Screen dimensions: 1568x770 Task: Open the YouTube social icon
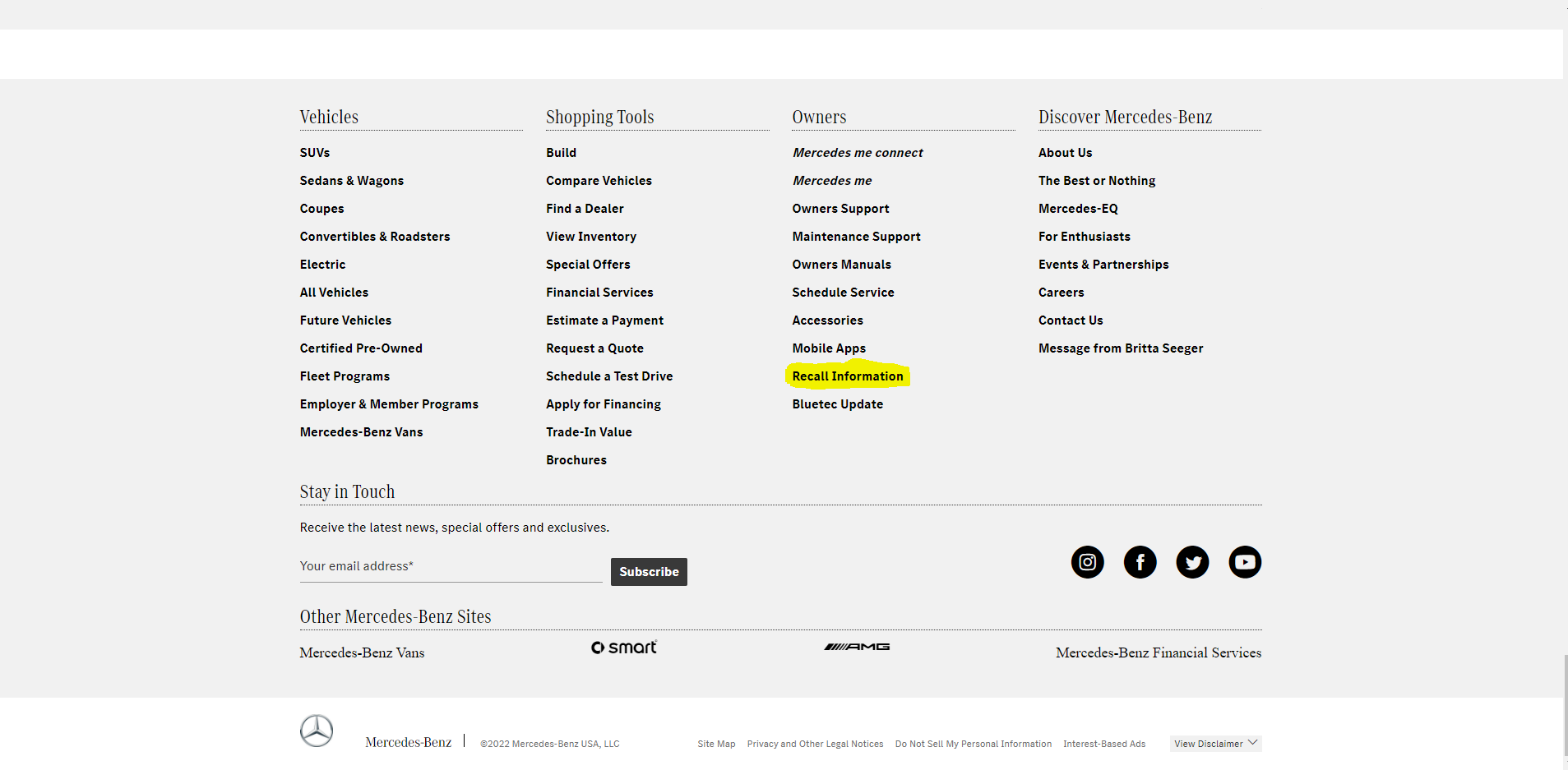click(x=1245, y=562)
